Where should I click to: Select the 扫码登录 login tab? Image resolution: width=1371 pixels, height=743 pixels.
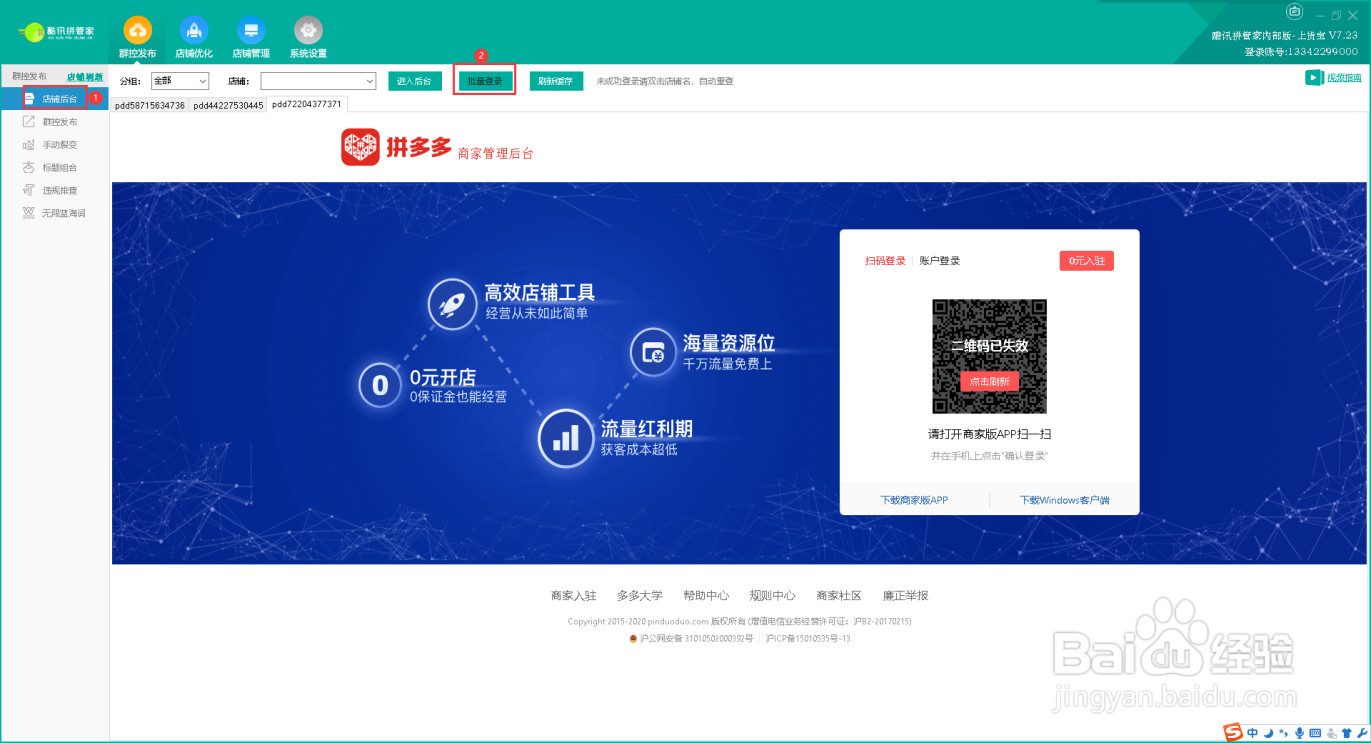coord(885,261)
